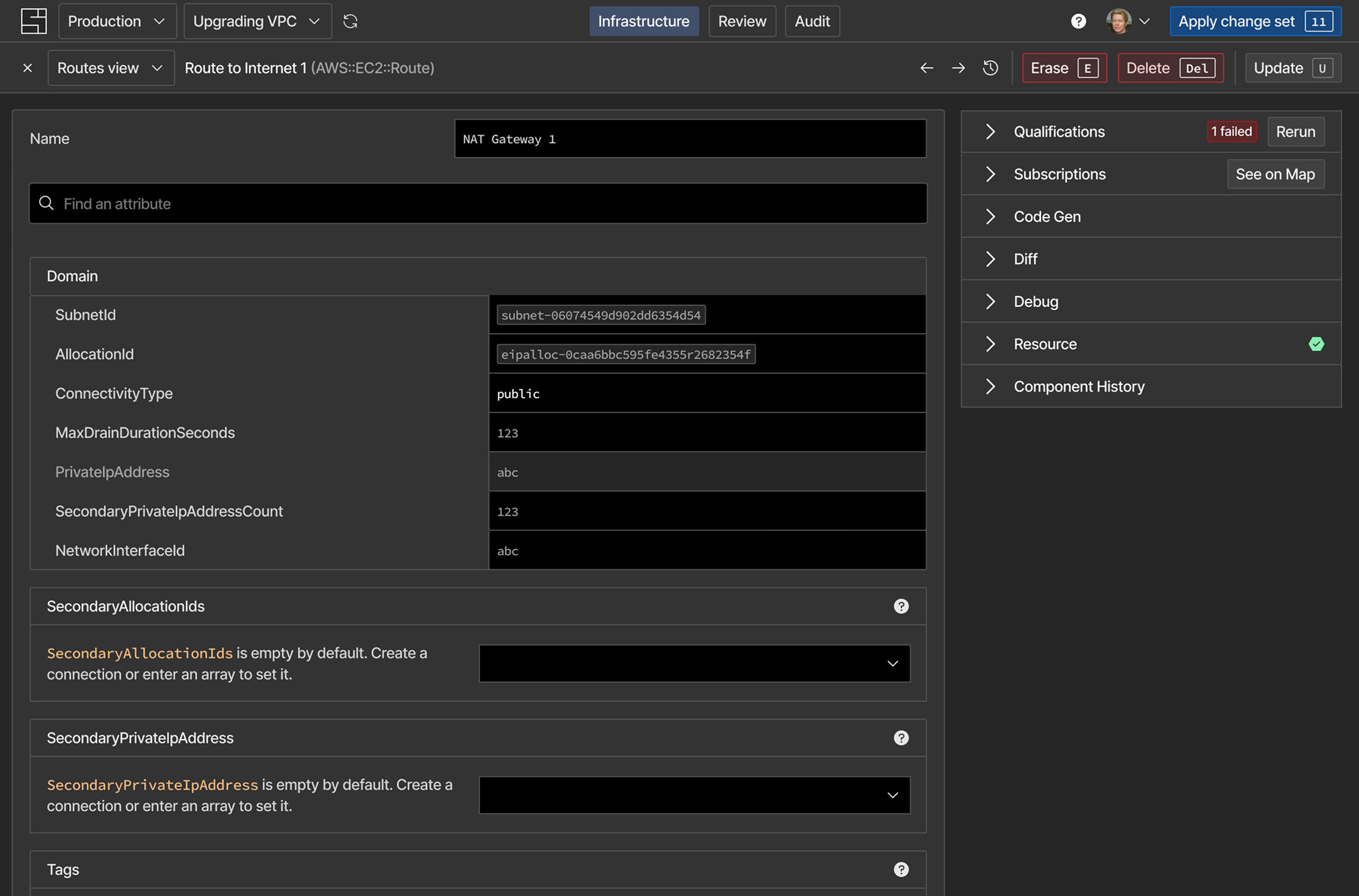The image size is (1359, 896).
Task: Go to previous component with left arrow
Action: [x=927, y=68]
